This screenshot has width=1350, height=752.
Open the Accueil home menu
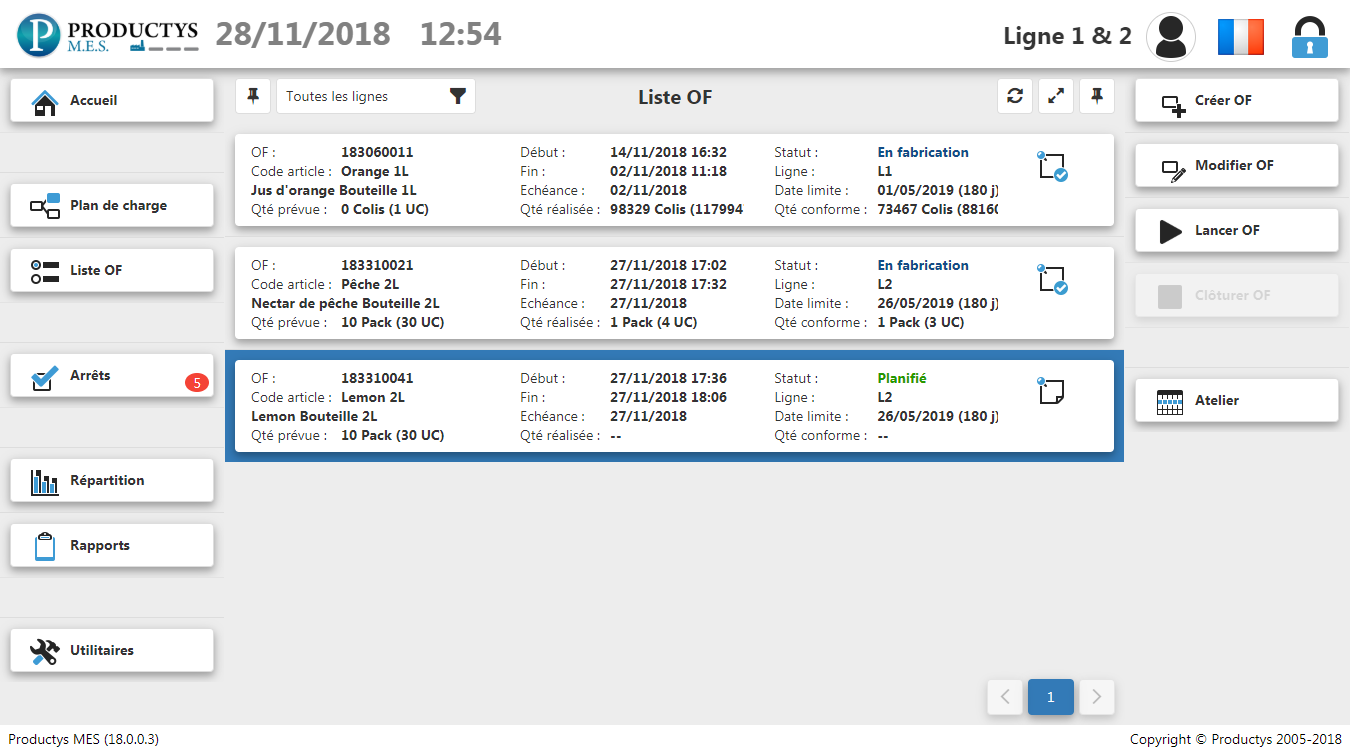coord(112,101)
